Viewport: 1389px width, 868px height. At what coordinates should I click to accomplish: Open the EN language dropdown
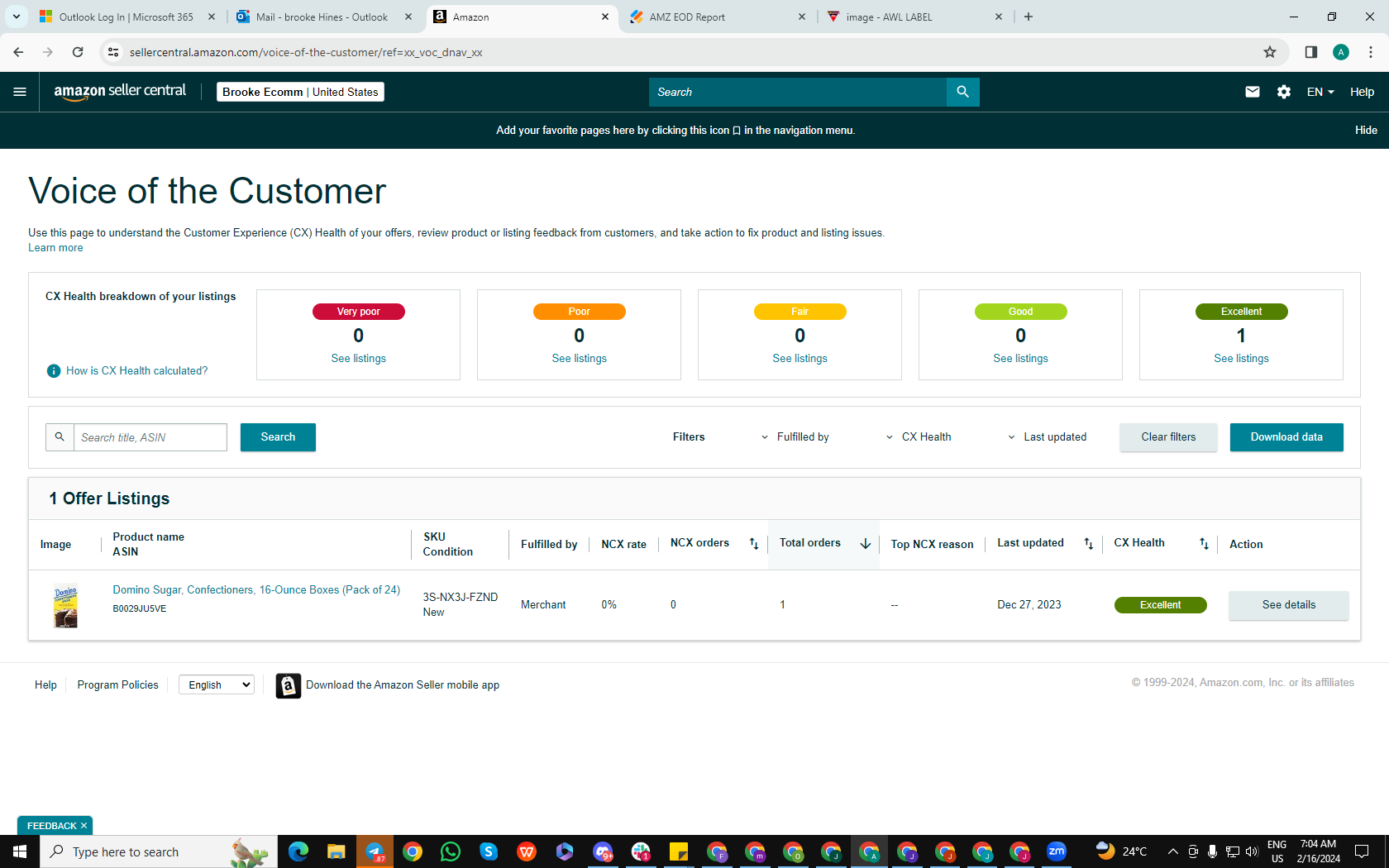[1320, 92]
